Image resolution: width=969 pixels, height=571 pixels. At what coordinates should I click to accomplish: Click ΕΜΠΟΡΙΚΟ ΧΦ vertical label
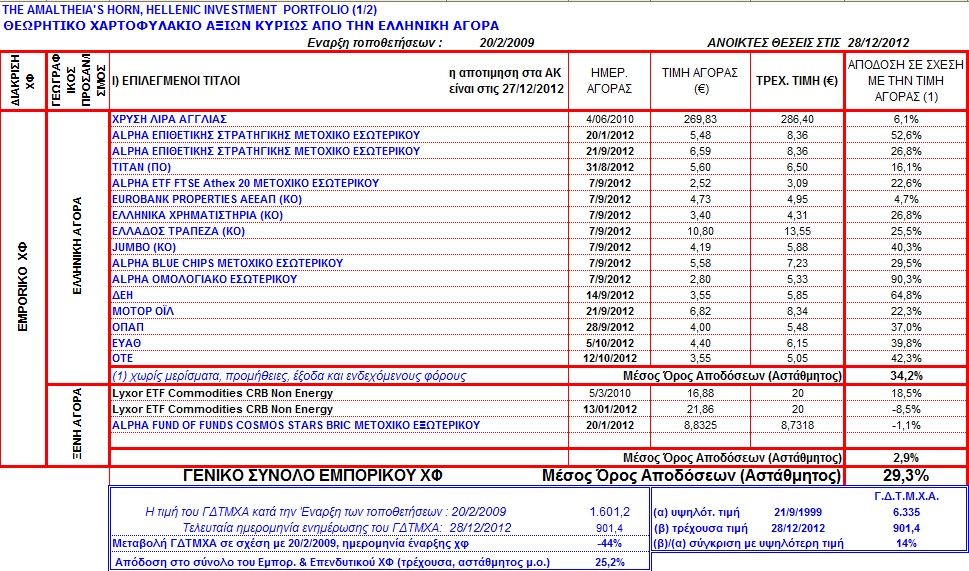pyautogui.click(x=23, y=287)
